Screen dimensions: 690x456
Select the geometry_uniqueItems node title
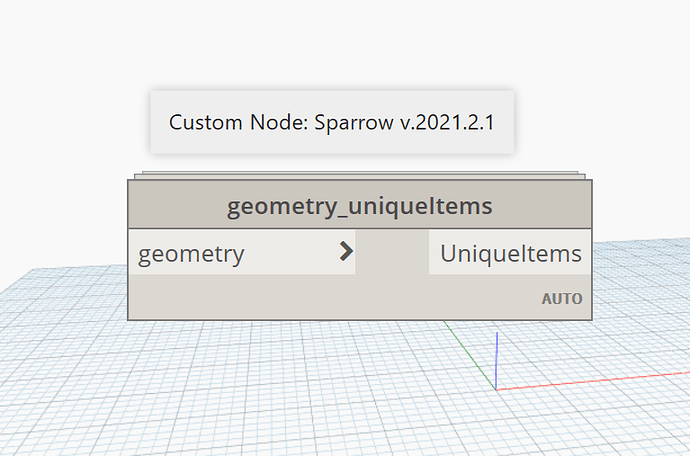coord(360,206)
